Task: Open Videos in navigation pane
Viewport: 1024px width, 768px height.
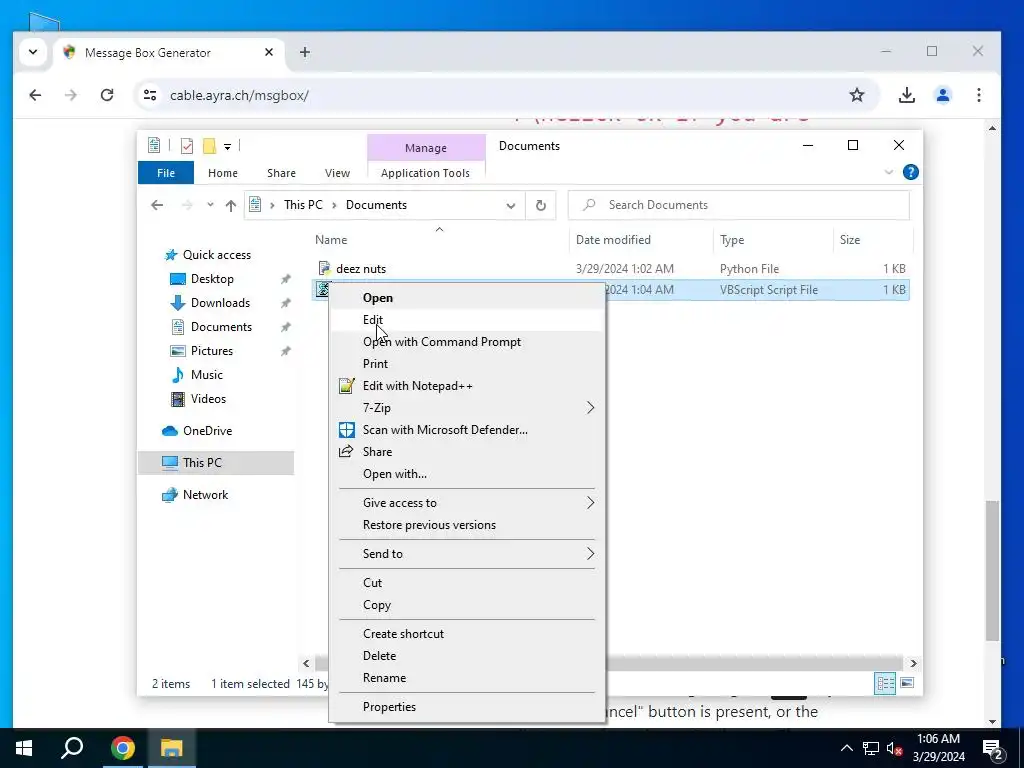Action: coord(208,399)
